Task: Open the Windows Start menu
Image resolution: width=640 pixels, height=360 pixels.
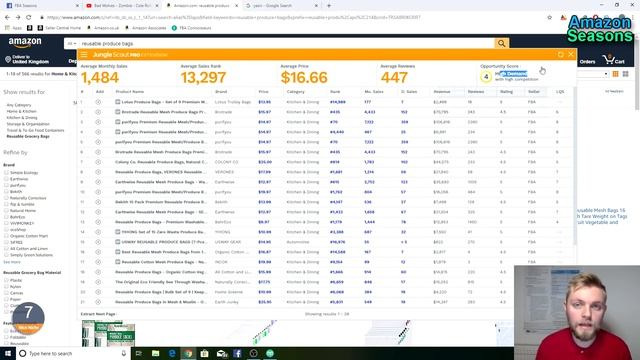Action: coord(8,353)
